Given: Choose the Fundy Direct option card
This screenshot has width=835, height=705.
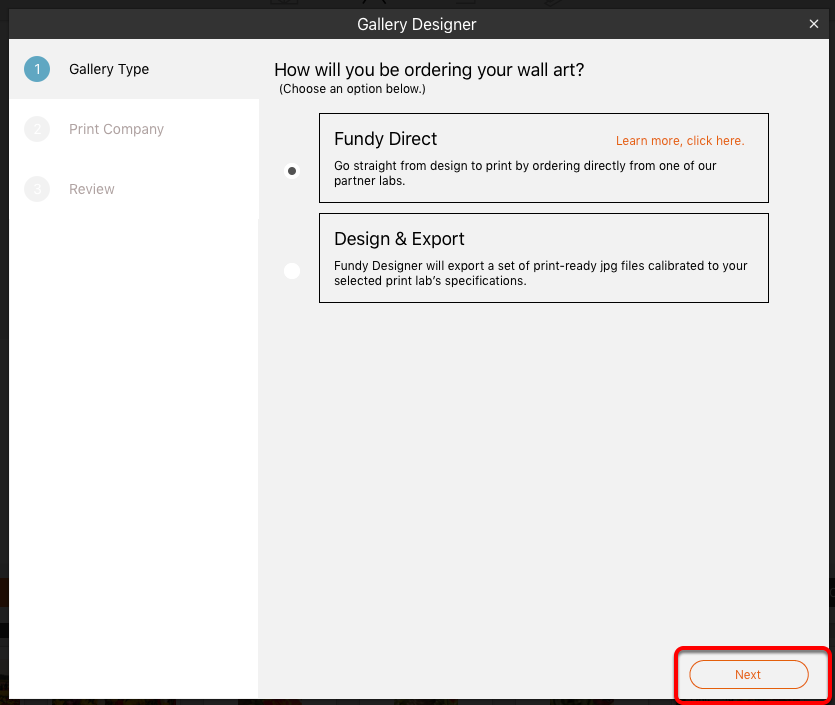Looking at the screenshot, I should [x=544, y=158].
